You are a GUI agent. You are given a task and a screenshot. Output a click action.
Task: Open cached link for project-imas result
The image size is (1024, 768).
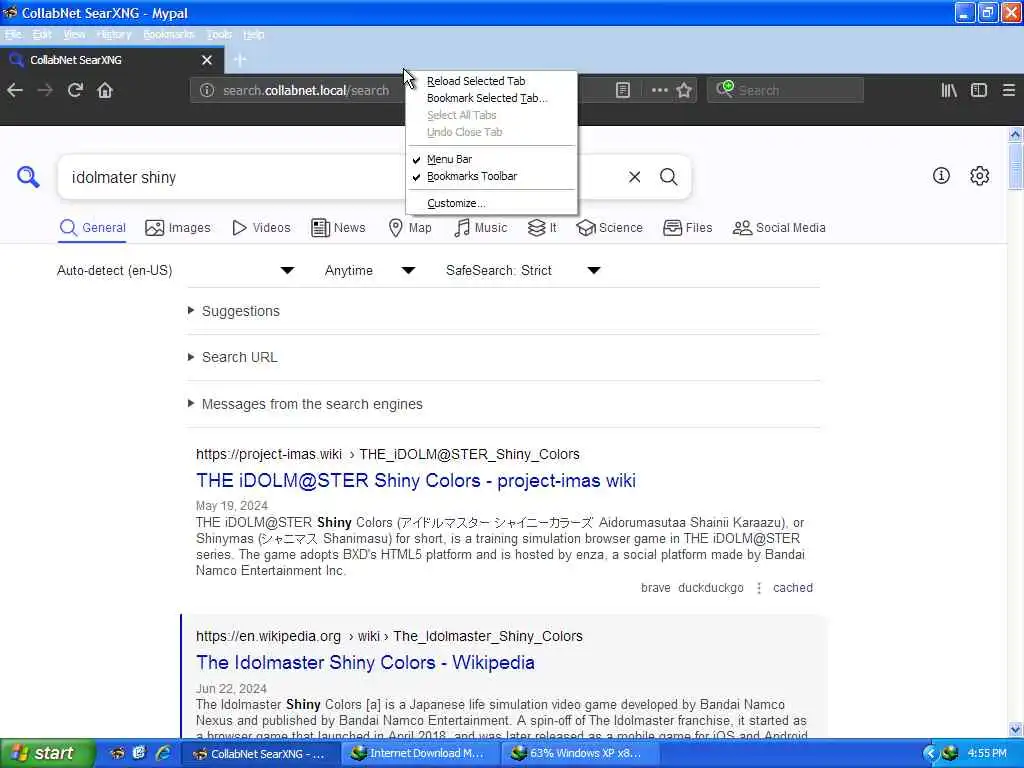click(x=793, y=588)
